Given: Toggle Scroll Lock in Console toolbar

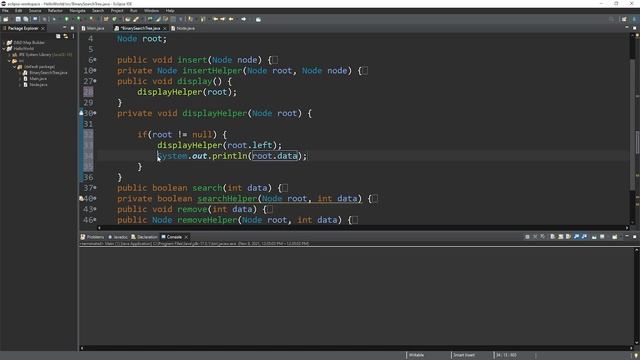Looking at the screenshot, I should 560,237.
